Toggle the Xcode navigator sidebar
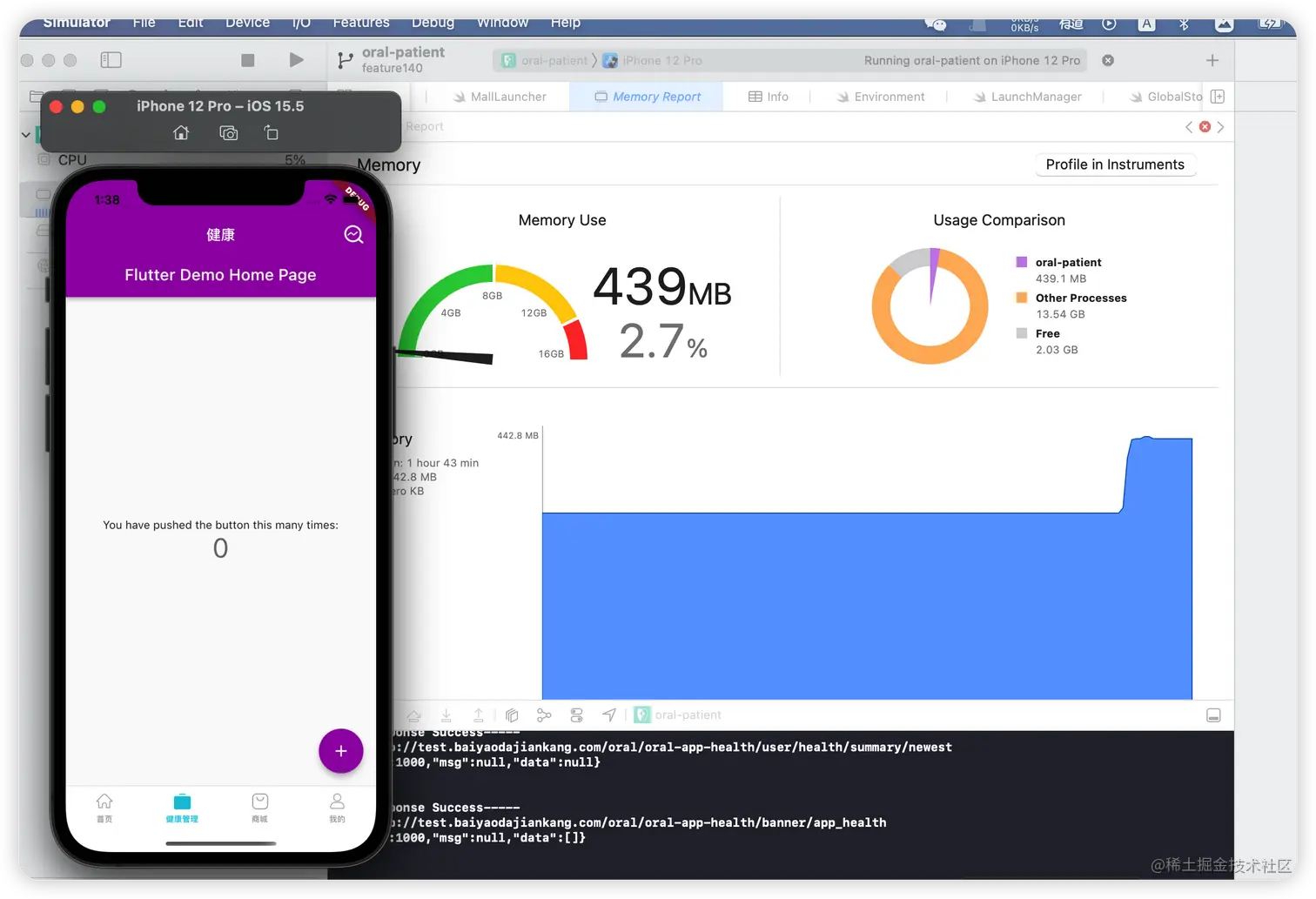The width and height of the screenshot is (1316, 899). 111,60
